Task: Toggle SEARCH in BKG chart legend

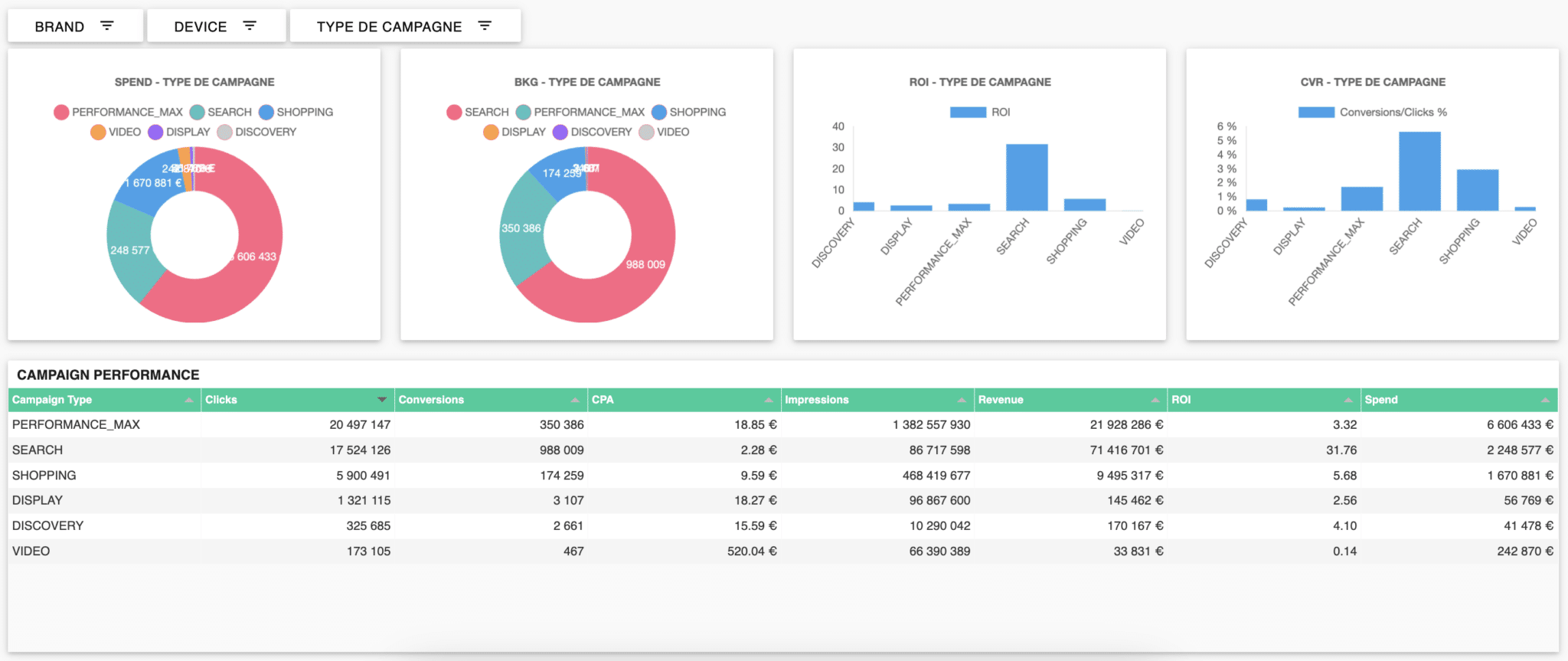Action: pyautogui.click(x=478, y=112)
